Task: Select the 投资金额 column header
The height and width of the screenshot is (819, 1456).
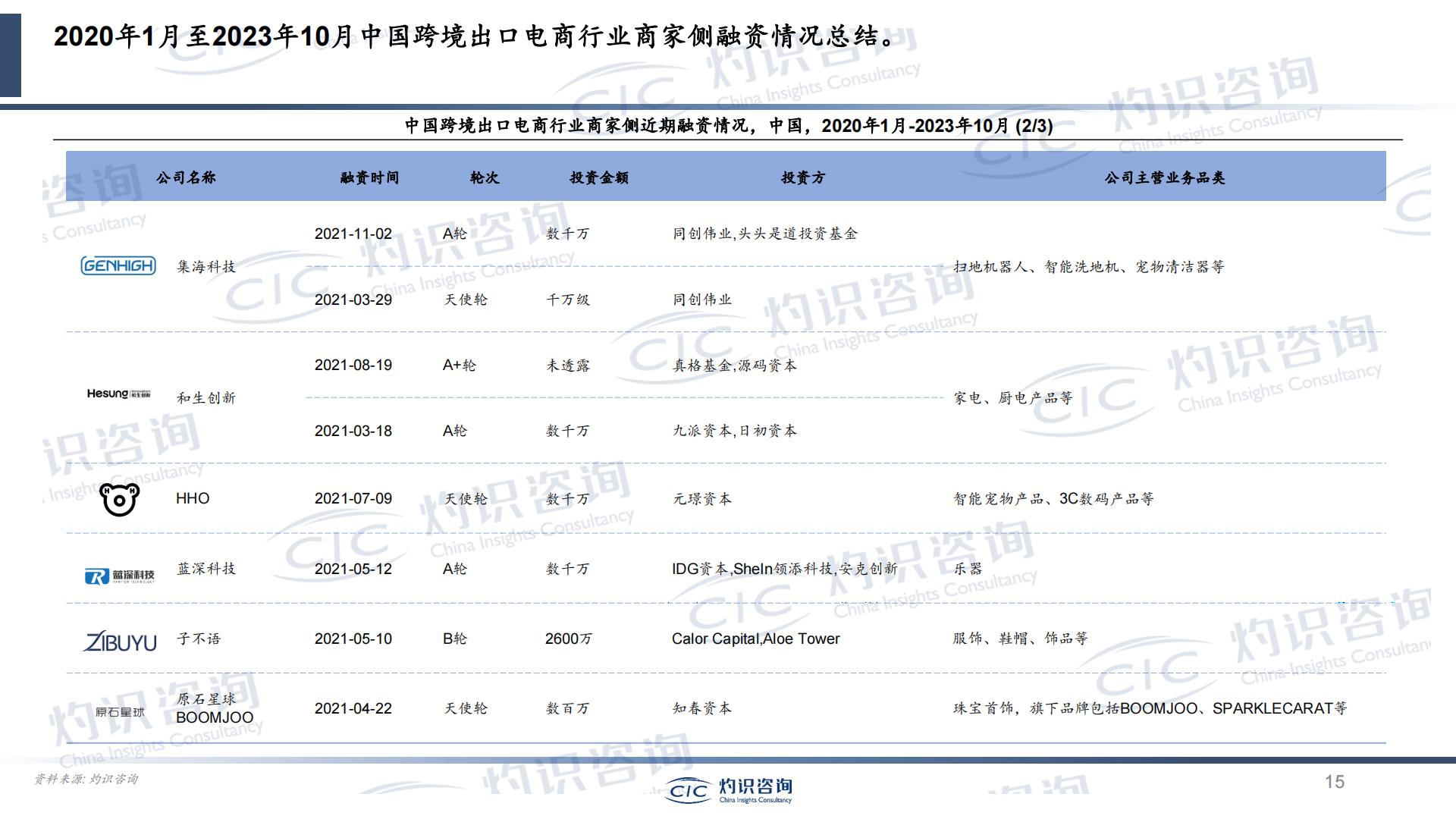Action: 599,177
